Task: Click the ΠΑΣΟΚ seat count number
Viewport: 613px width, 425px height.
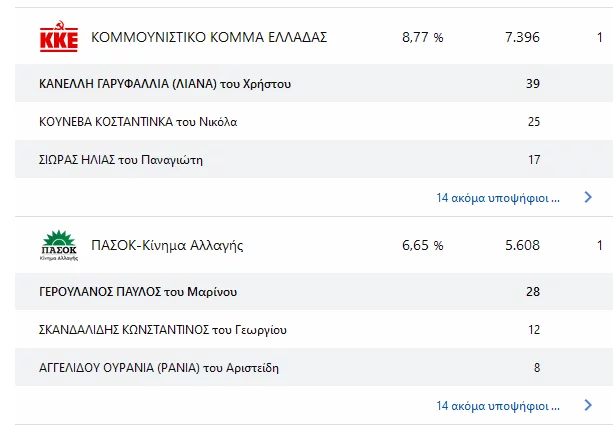Action: pyautogui.click(x=599, y=245)
